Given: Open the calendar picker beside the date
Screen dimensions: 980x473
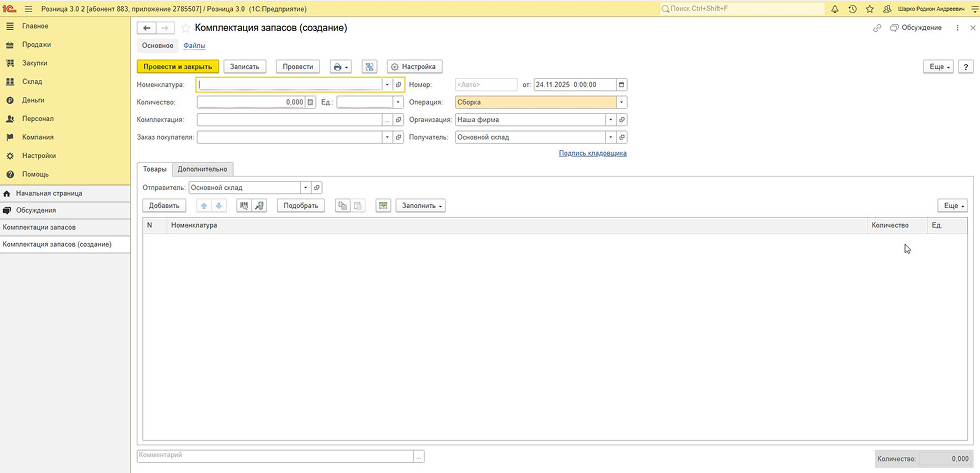Looking at the screenshot, I should (x=622, y=85).
